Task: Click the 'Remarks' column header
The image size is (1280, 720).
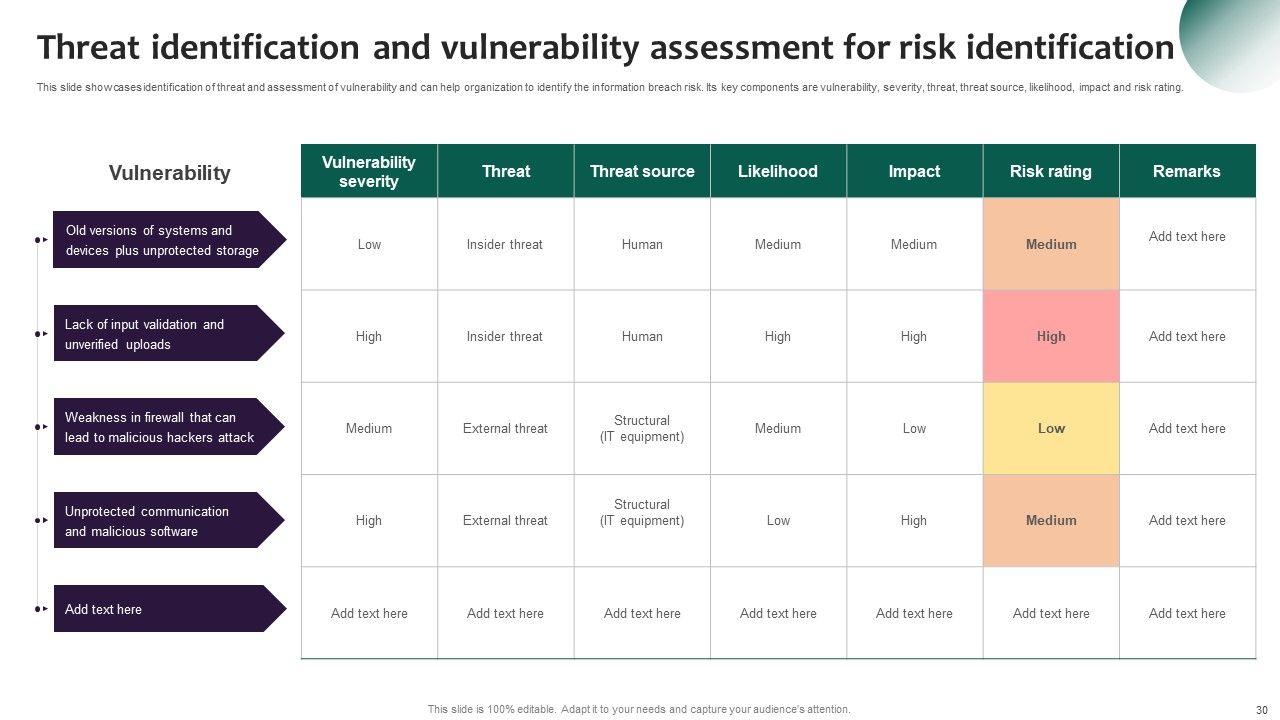Action: point(1187,172)
